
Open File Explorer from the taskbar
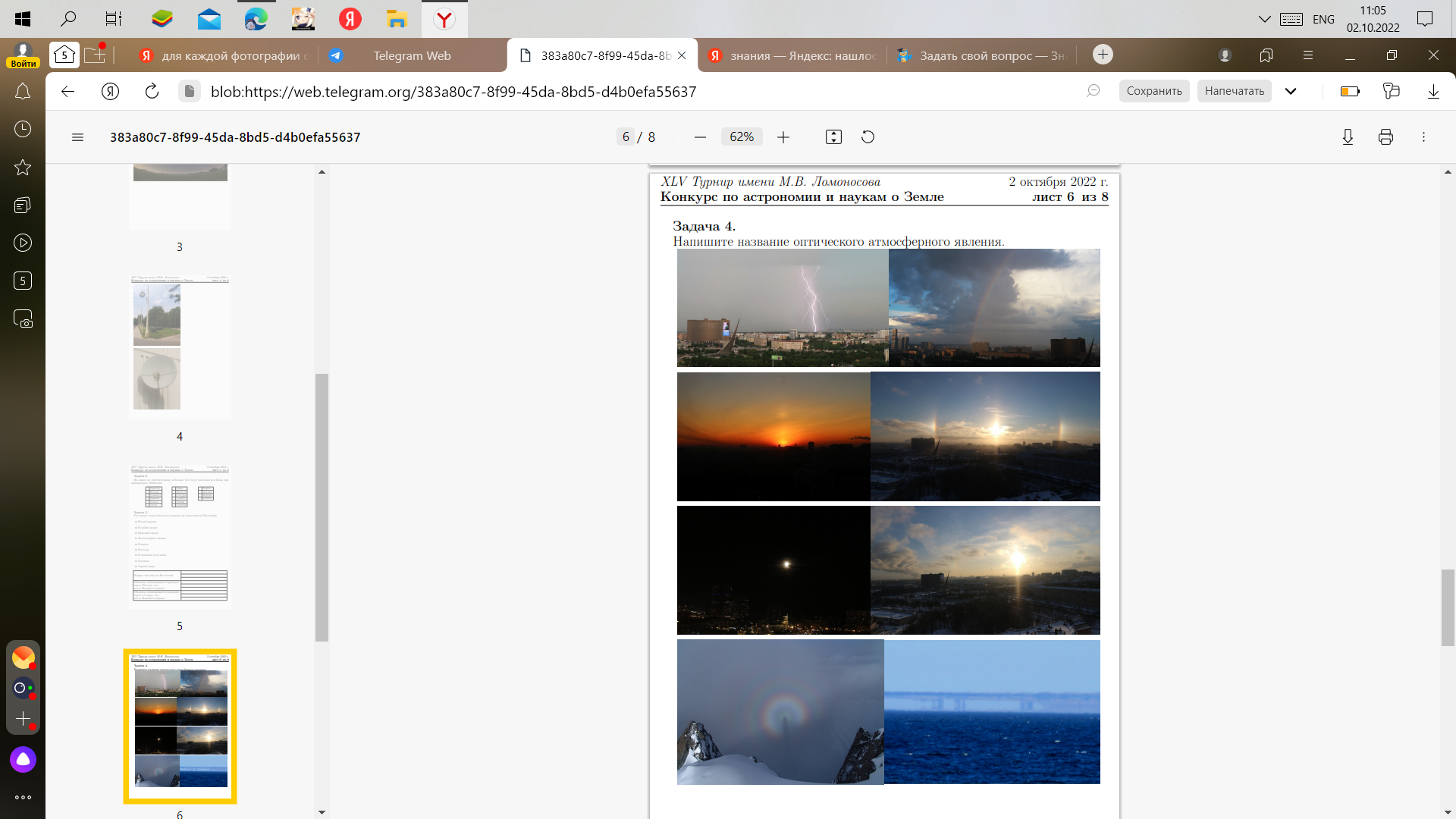397,19
